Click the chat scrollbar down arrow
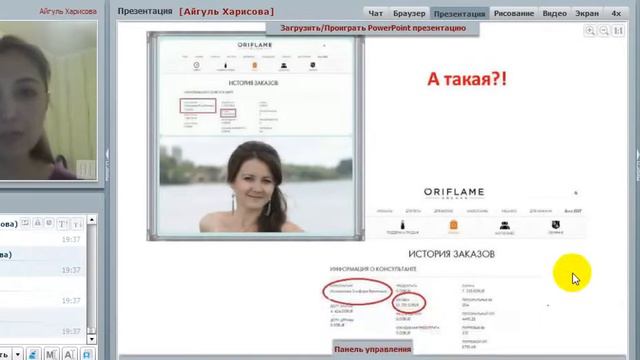 pos(92,339)
